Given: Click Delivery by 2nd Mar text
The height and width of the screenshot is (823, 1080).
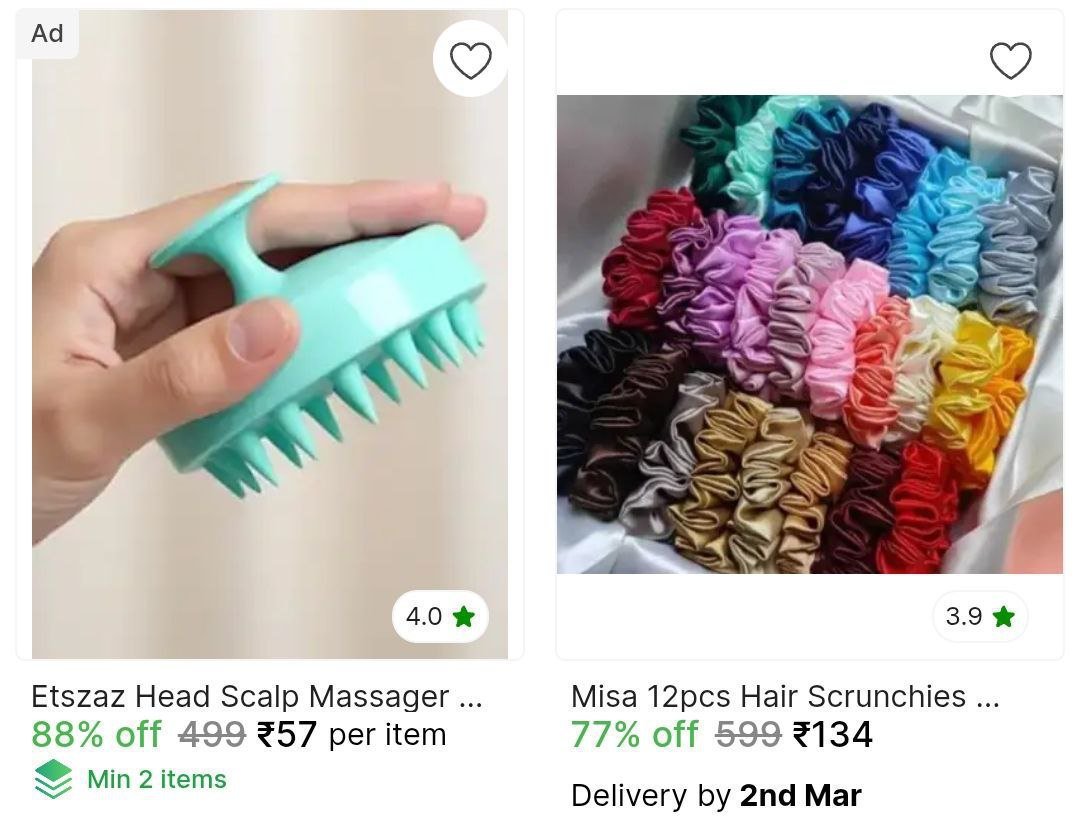Looking at the screenshot, I should [x=716, y=795].
